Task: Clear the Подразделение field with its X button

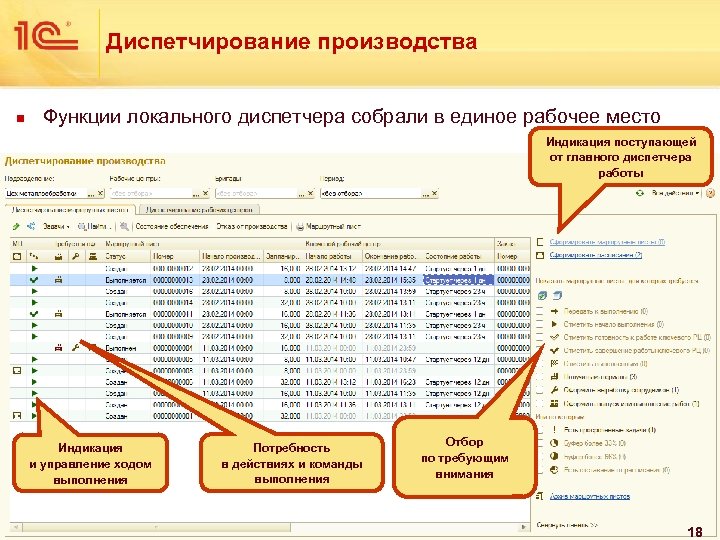Action: (101, 193)
